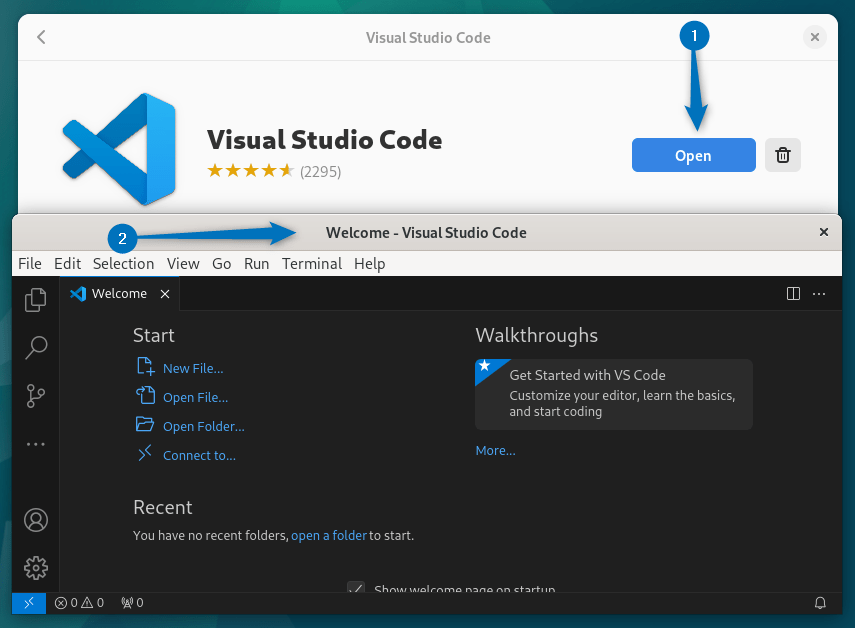Click the star rating next to 2295 reviews
855x628 pixels.
250,171
